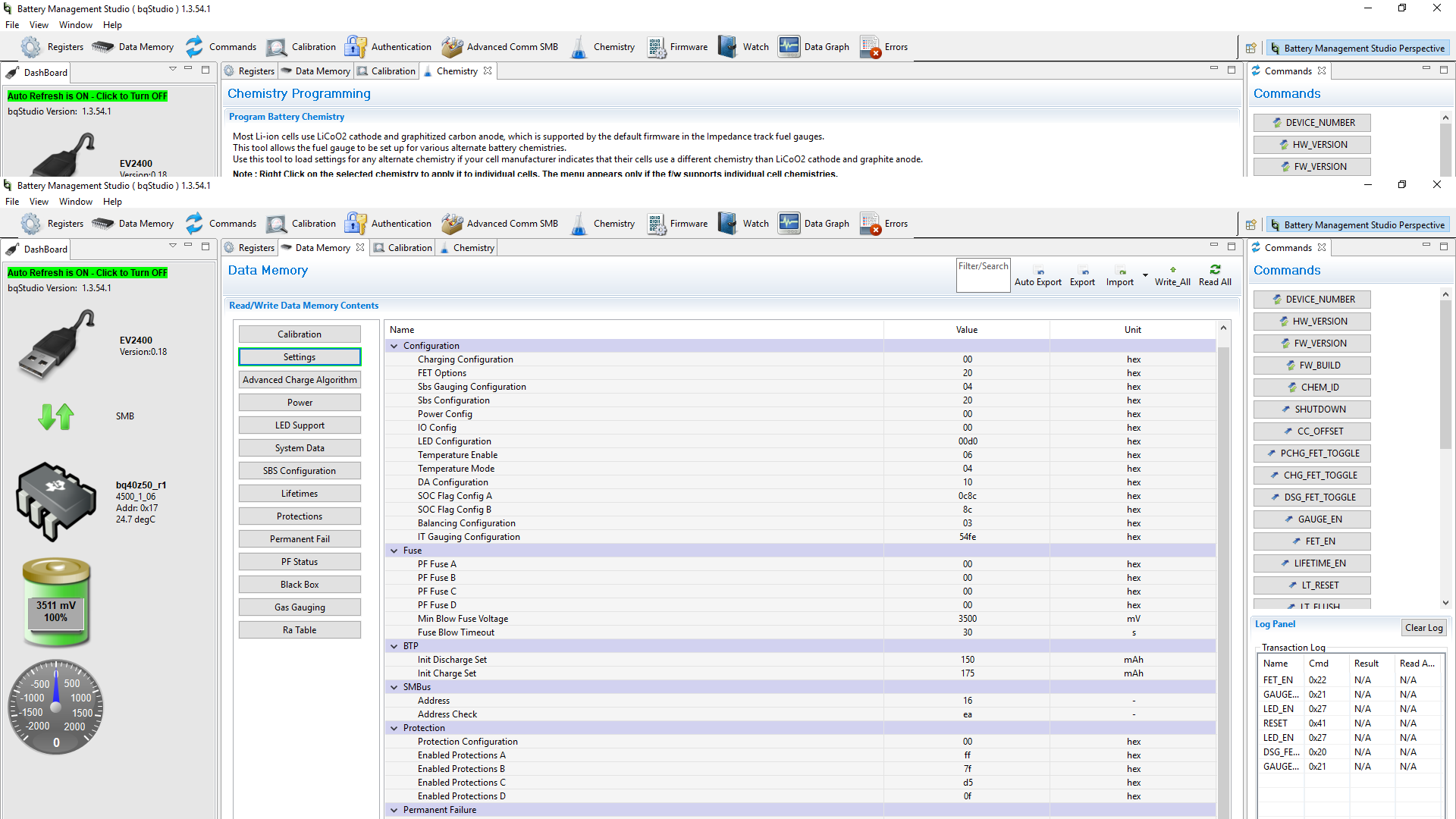
Task: Open Authentication toolbar icon in front window
Action: pos(388,224)
